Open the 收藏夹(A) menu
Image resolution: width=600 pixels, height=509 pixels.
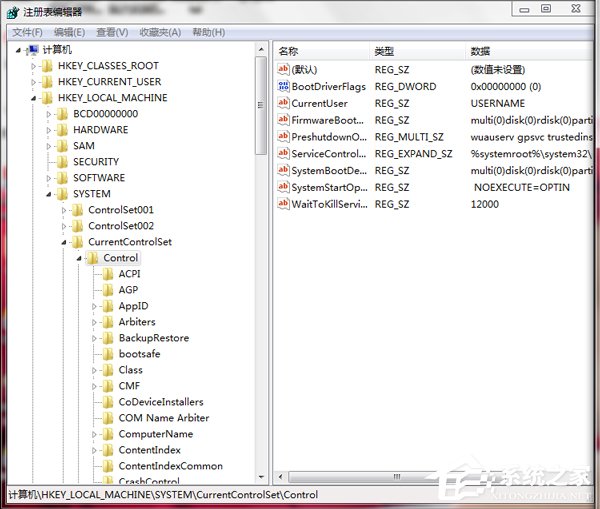point(160,33)
